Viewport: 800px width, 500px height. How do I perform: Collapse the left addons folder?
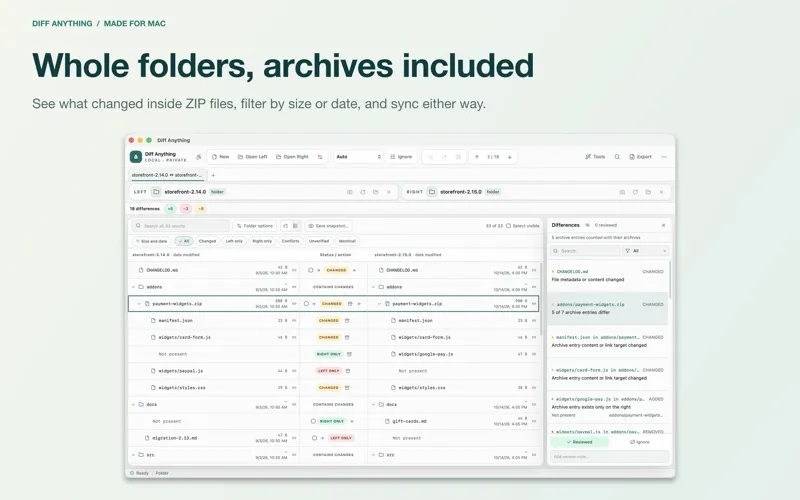click(x=134, y=287)
